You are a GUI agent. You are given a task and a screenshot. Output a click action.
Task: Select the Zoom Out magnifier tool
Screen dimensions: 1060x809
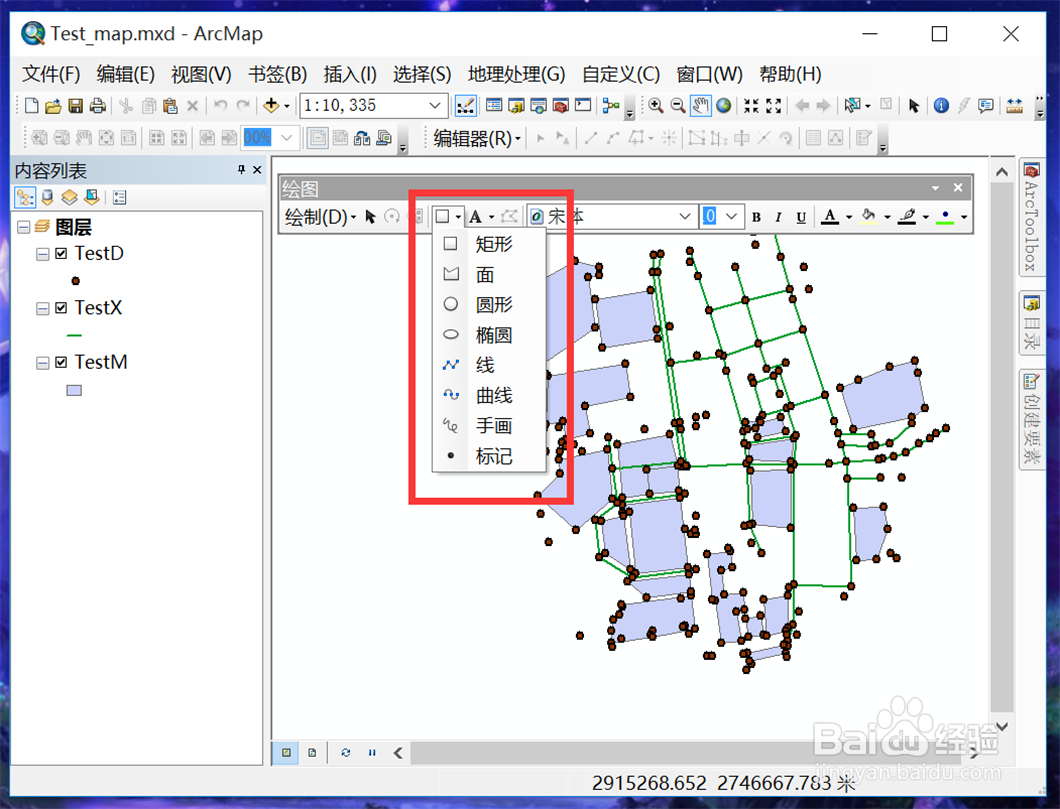(677, 105)
